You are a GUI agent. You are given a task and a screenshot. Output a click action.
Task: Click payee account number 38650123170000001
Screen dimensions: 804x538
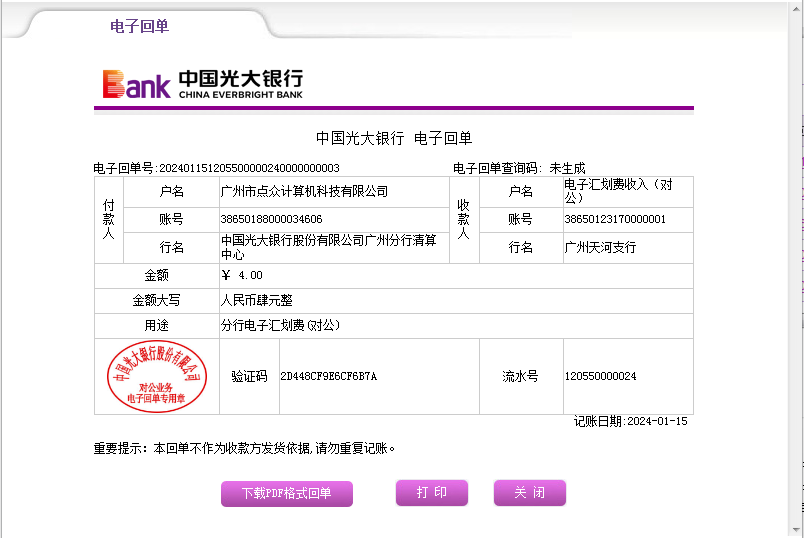point(615,219)
